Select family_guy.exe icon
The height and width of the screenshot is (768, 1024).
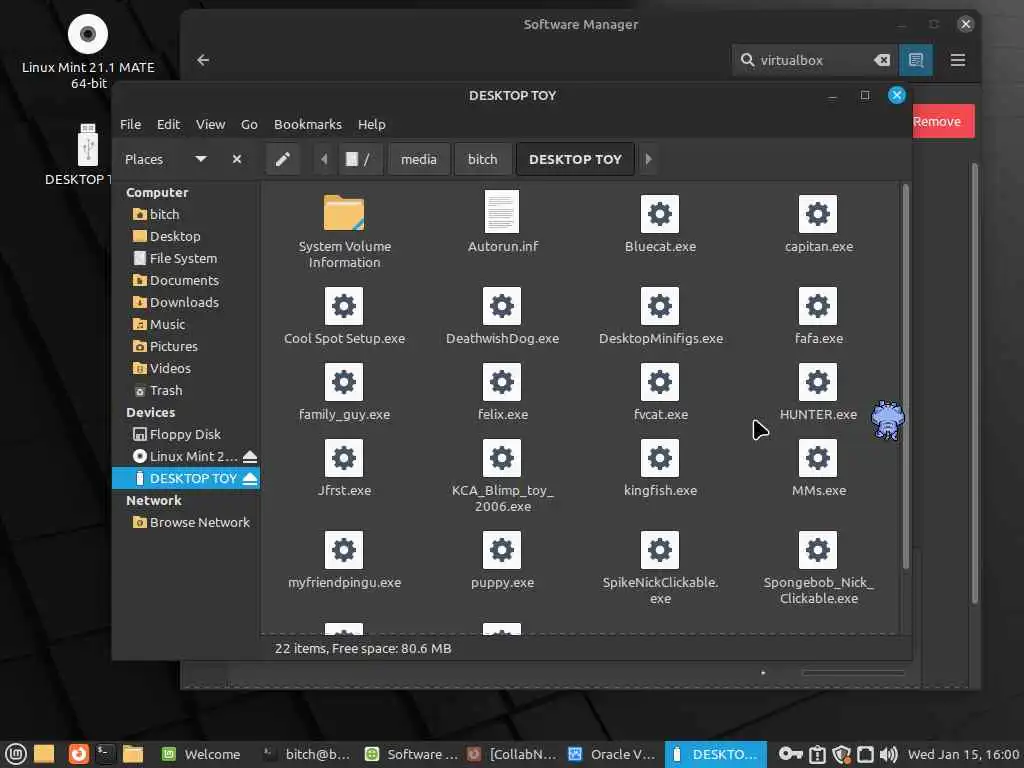tap(344, 382)
